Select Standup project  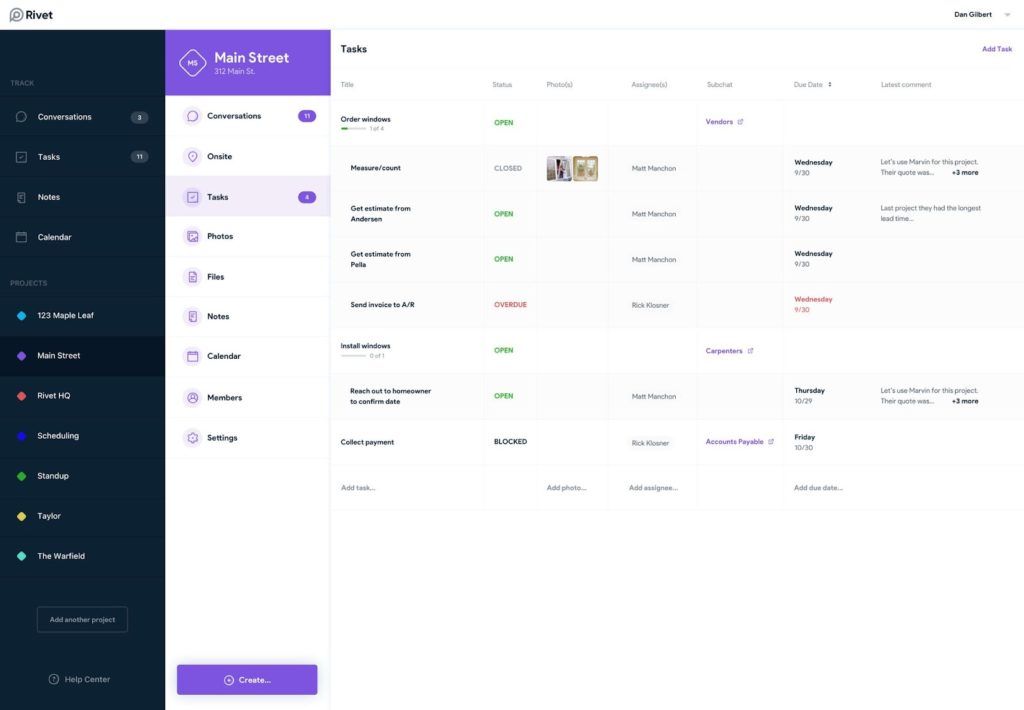(82, 476)
